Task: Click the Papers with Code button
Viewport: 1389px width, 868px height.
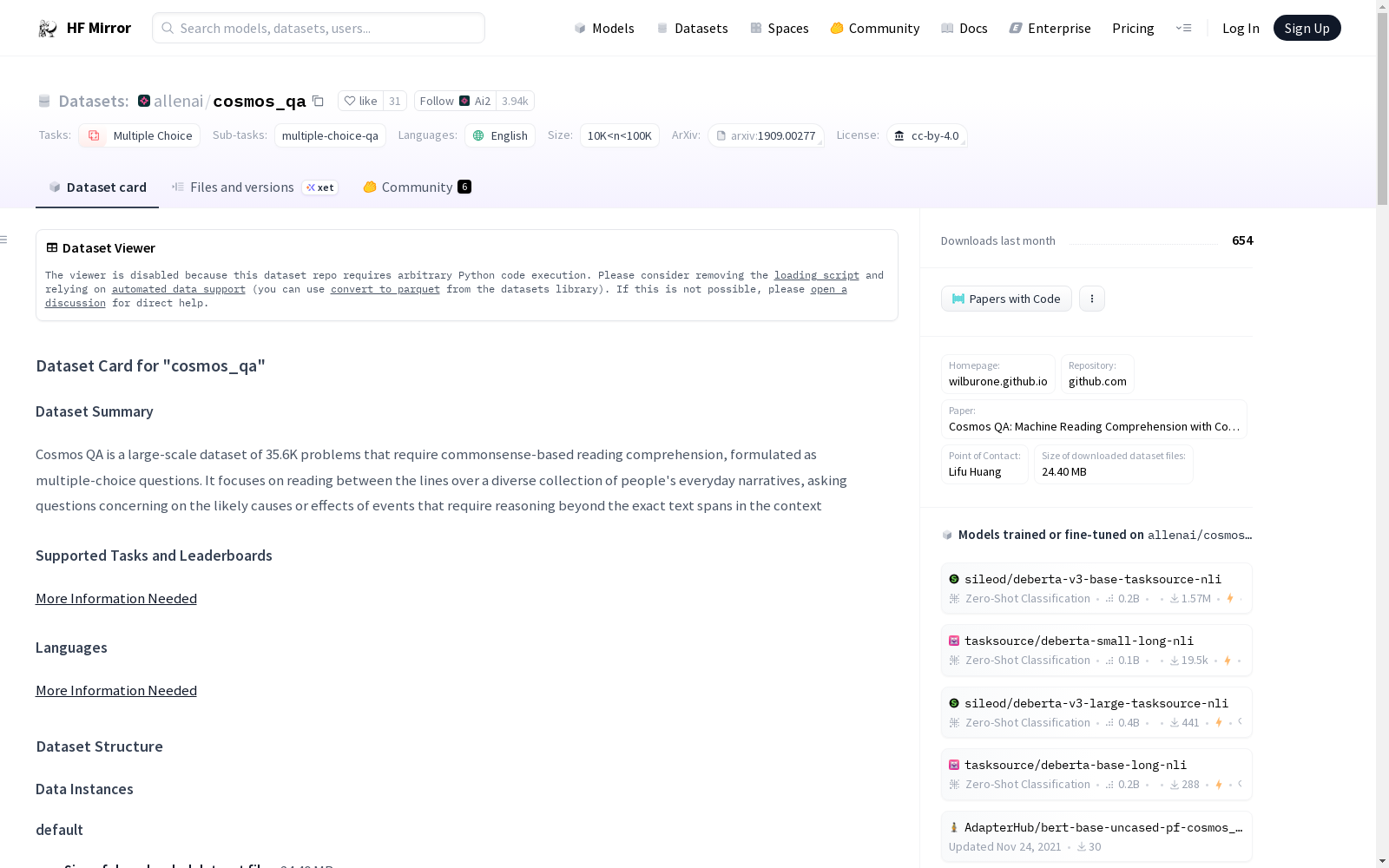Action: (x=1006, y=299)
